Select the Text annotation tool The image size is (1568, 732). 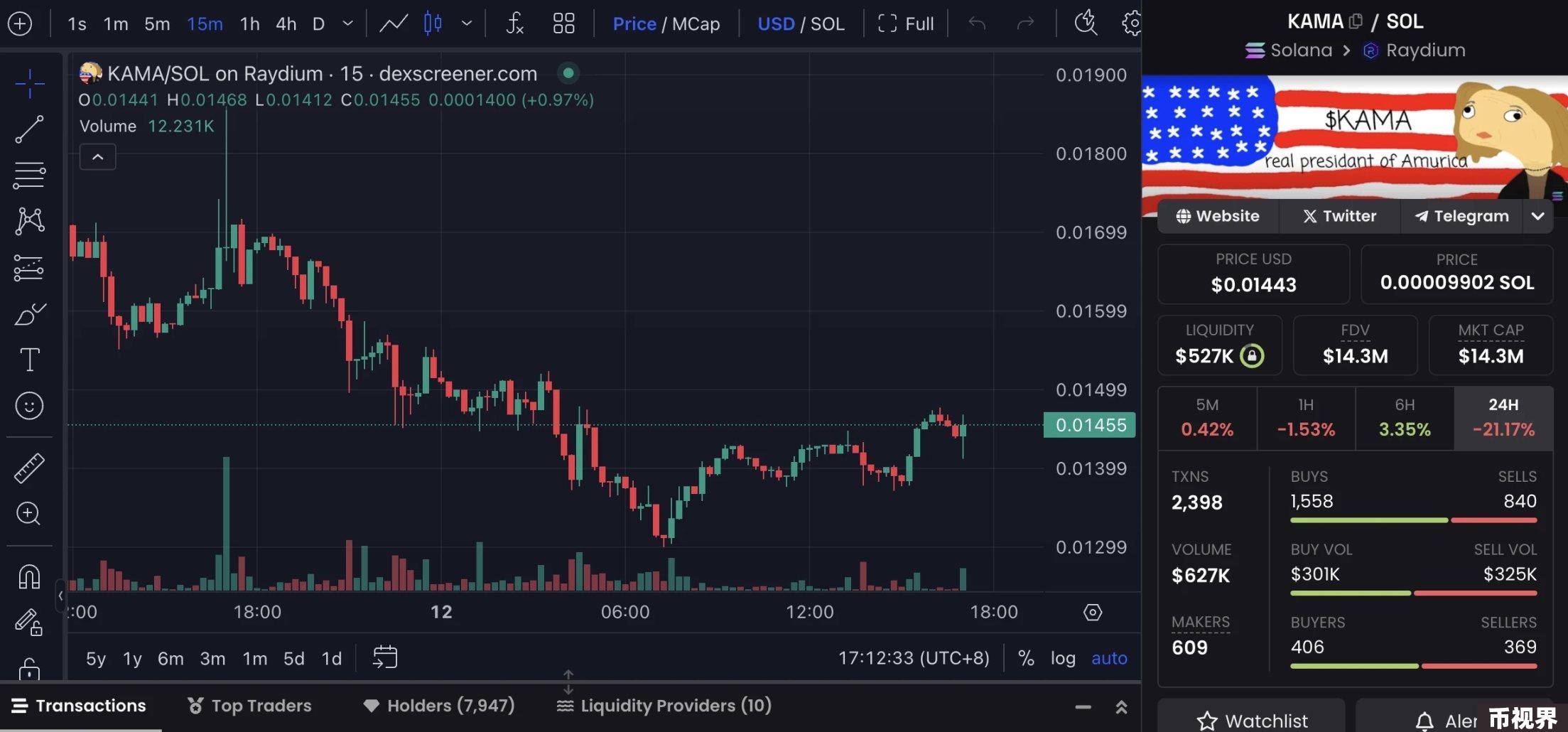click(29, 360)
